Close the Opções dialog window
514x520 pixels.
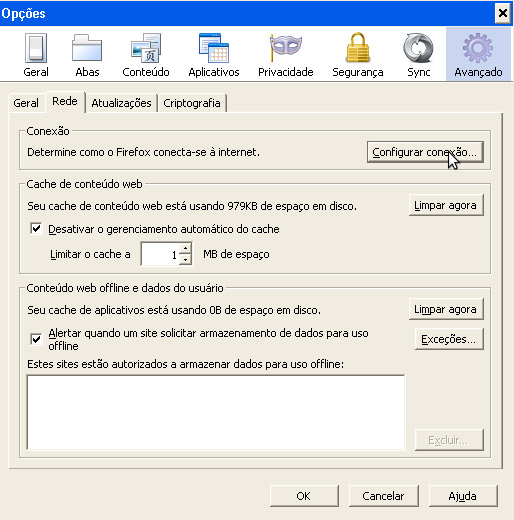coord(503,13)
